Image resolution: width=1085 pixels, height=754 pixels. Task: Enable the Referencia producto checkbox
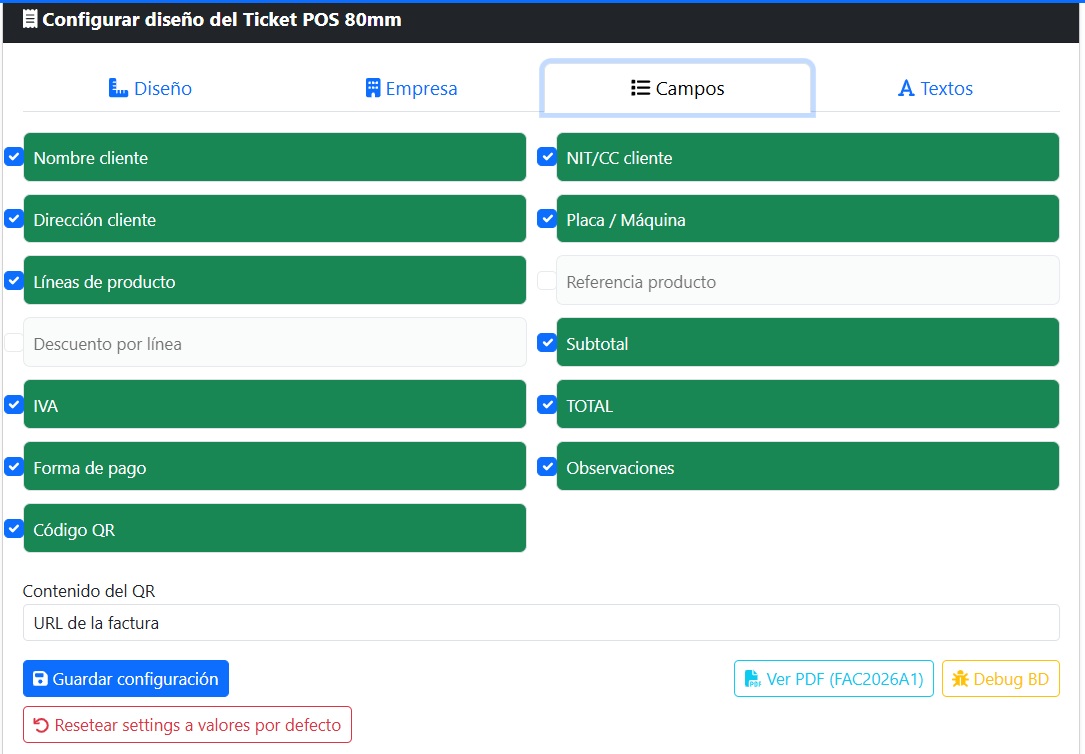coord(547,281)
